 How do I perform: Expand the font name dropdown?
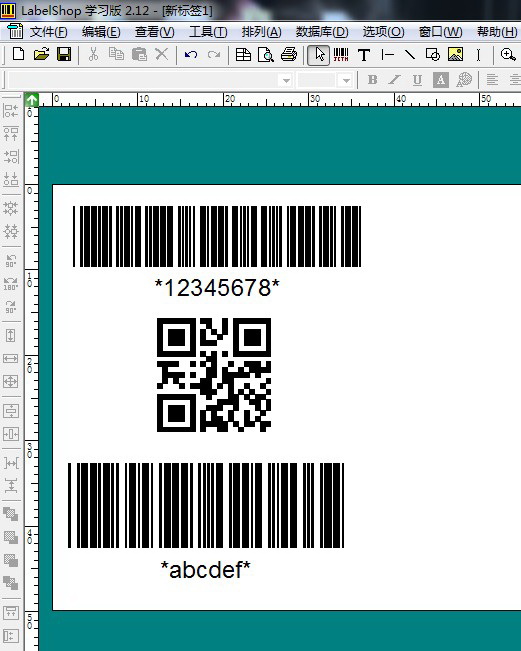click(286, 80)
